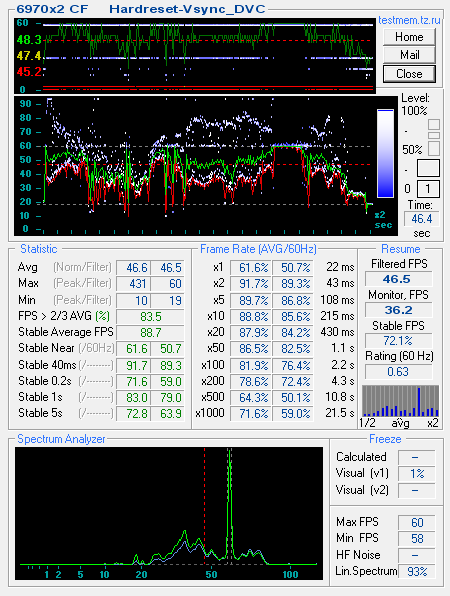Click the blue-white level gradient bar

[x=385, y=153]
